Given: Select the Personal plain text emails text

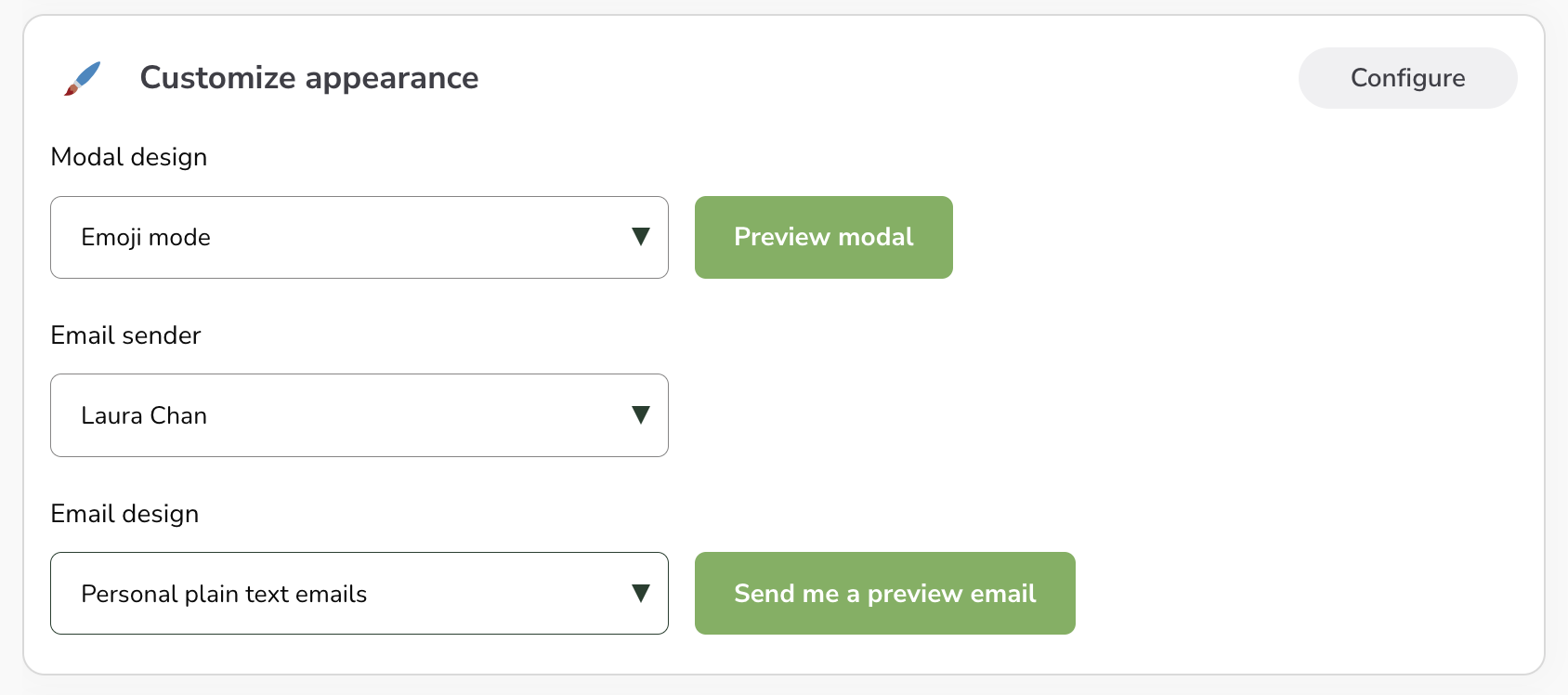Looking at the screenshot, I should click(x=224, y=595).
